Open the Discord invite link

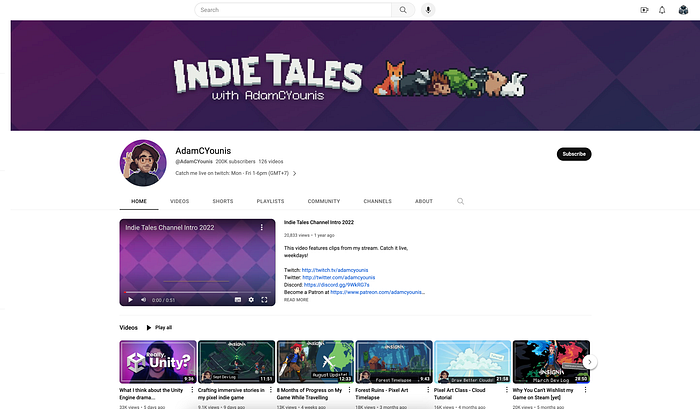[x=337, y=285]
